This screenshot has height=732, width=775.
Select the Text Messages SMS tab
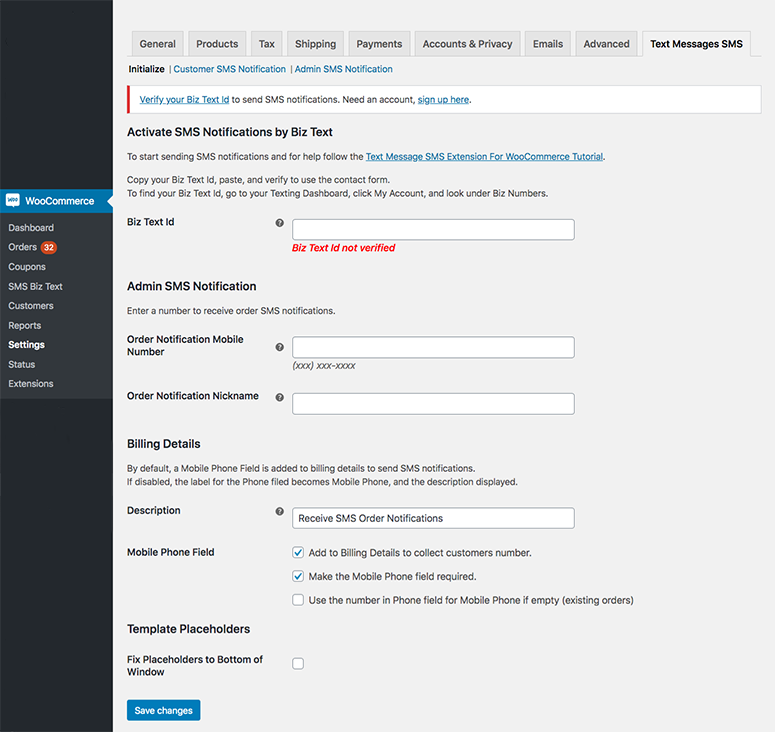[x=696, y=44]
